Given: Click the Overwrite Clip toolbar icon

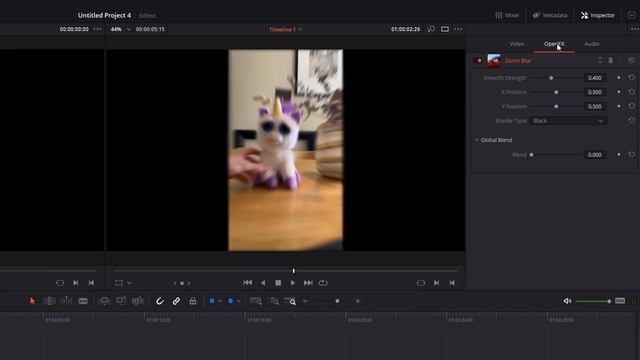Looking at the screenshot, I should 121,301.
